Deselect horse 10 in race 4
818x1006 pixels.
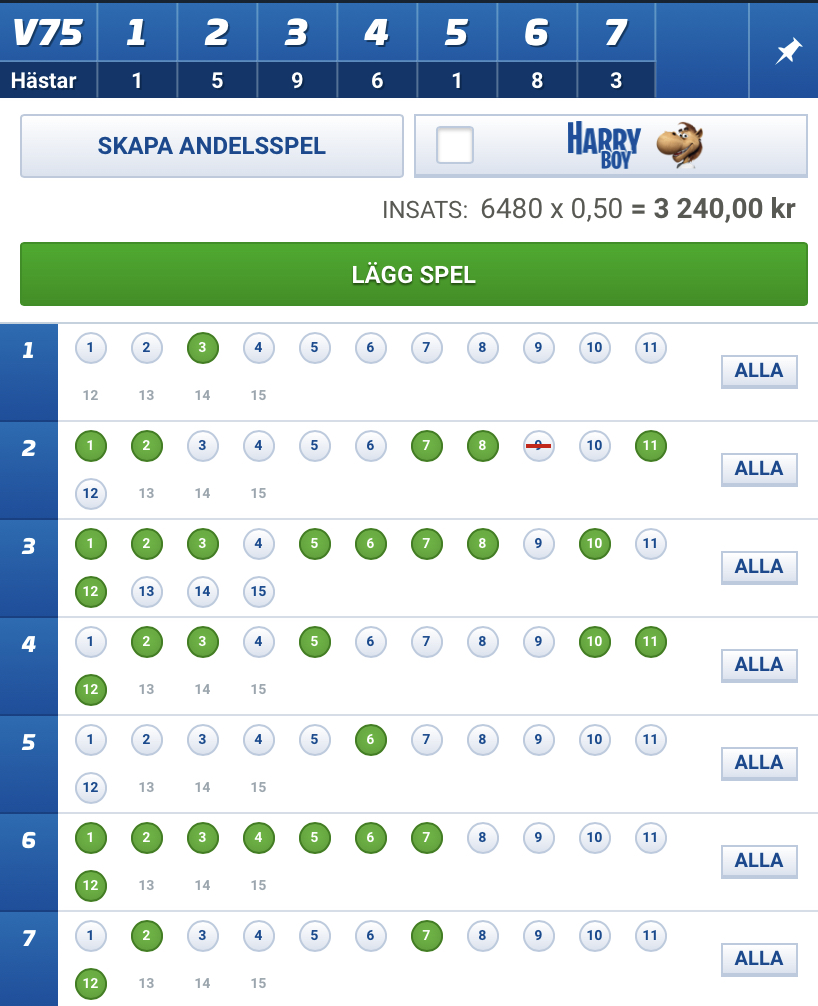(595, 642)
